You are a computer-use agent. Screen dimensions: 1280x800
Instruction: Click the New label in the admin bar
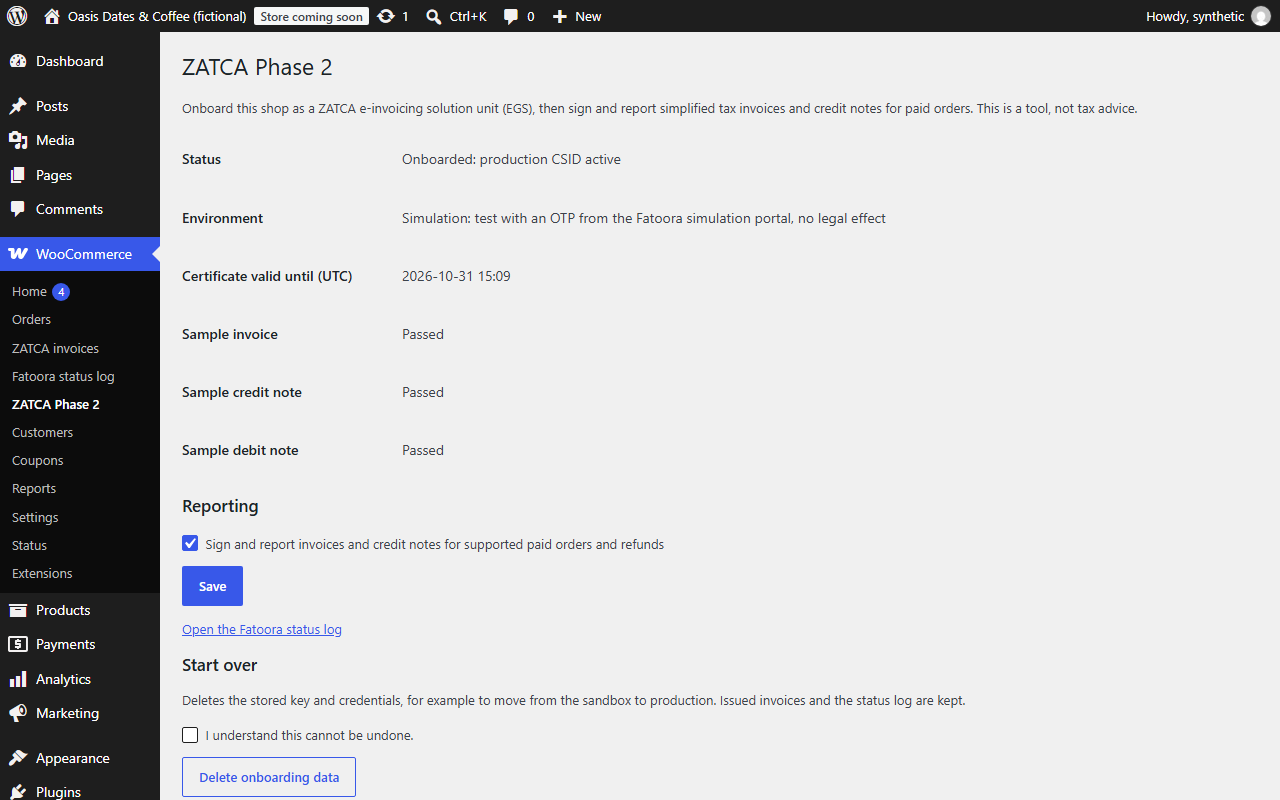point(588,16)
